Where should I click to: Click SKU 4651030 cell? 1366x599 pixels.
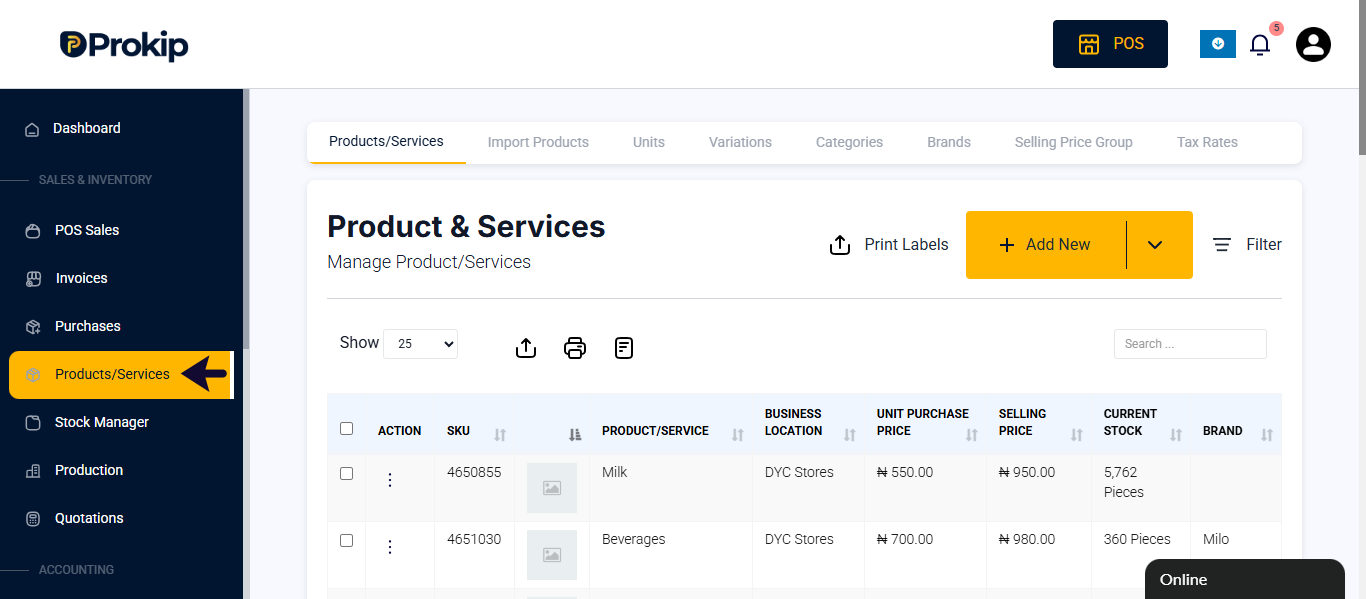click(474, 539)
